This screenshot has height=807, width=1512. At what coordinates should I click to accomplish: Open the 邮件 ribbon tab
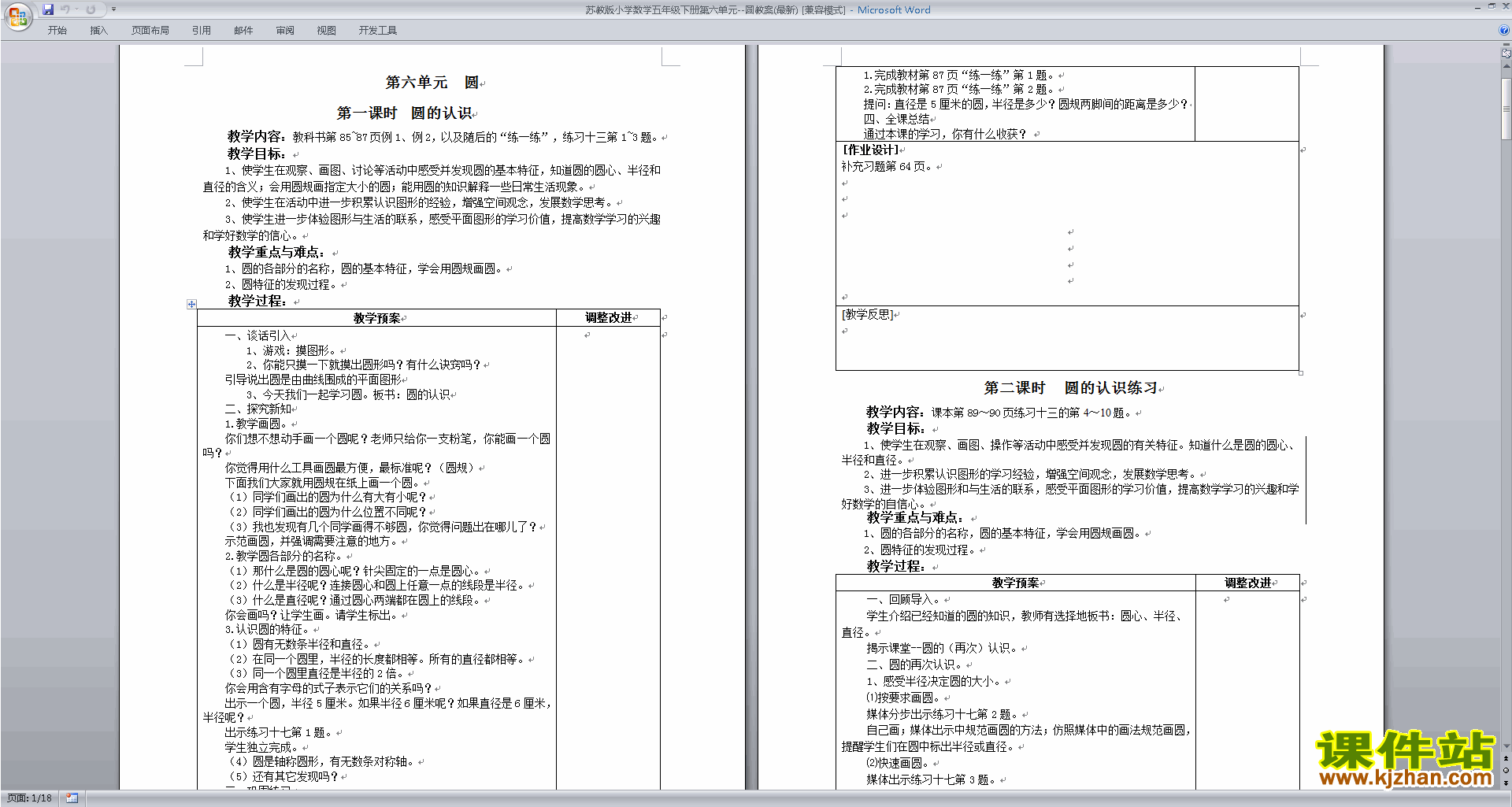[x=243, y=31]
